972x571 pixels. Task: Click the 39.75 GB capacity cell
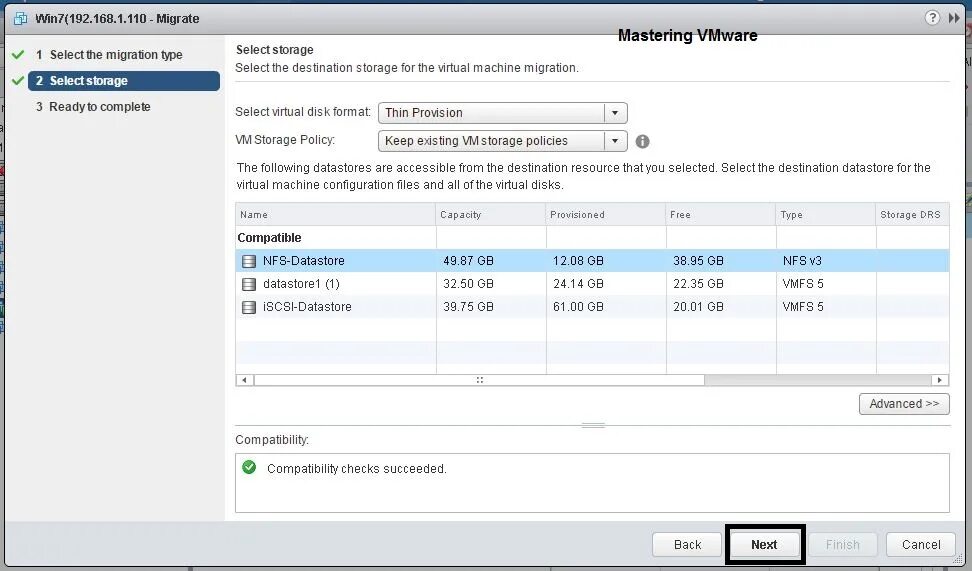[x=468, y=307]
